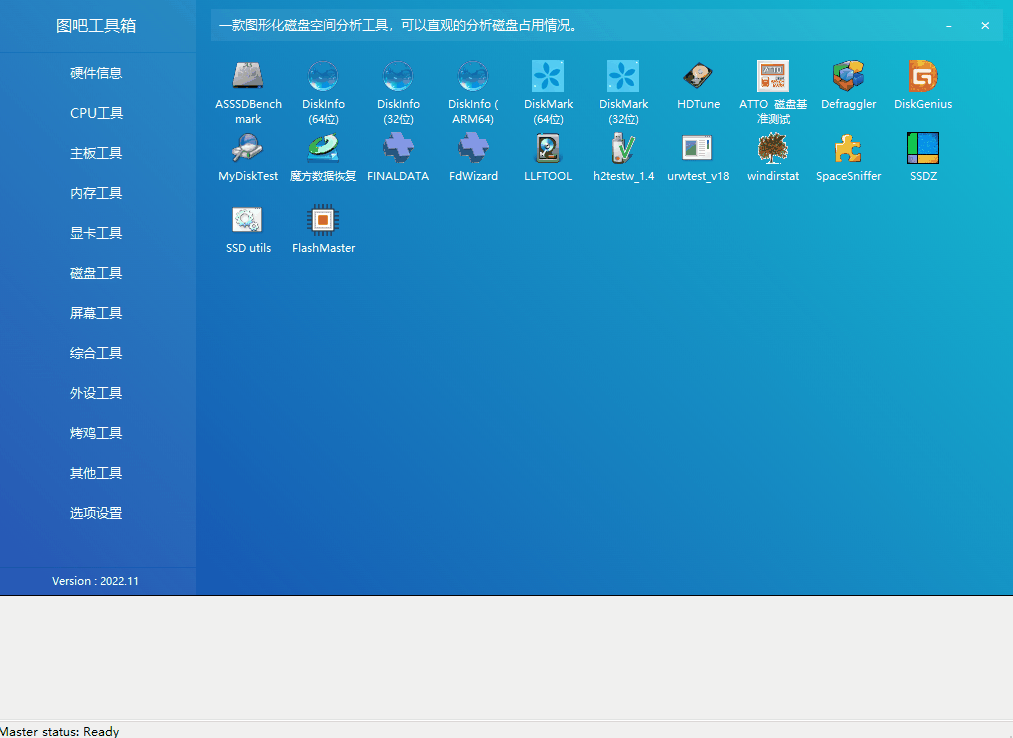The height and width of the screenshot is (738, 1013).
Task: Open DiskMark (64位) benchmark tool
Action: pos(548,77)
